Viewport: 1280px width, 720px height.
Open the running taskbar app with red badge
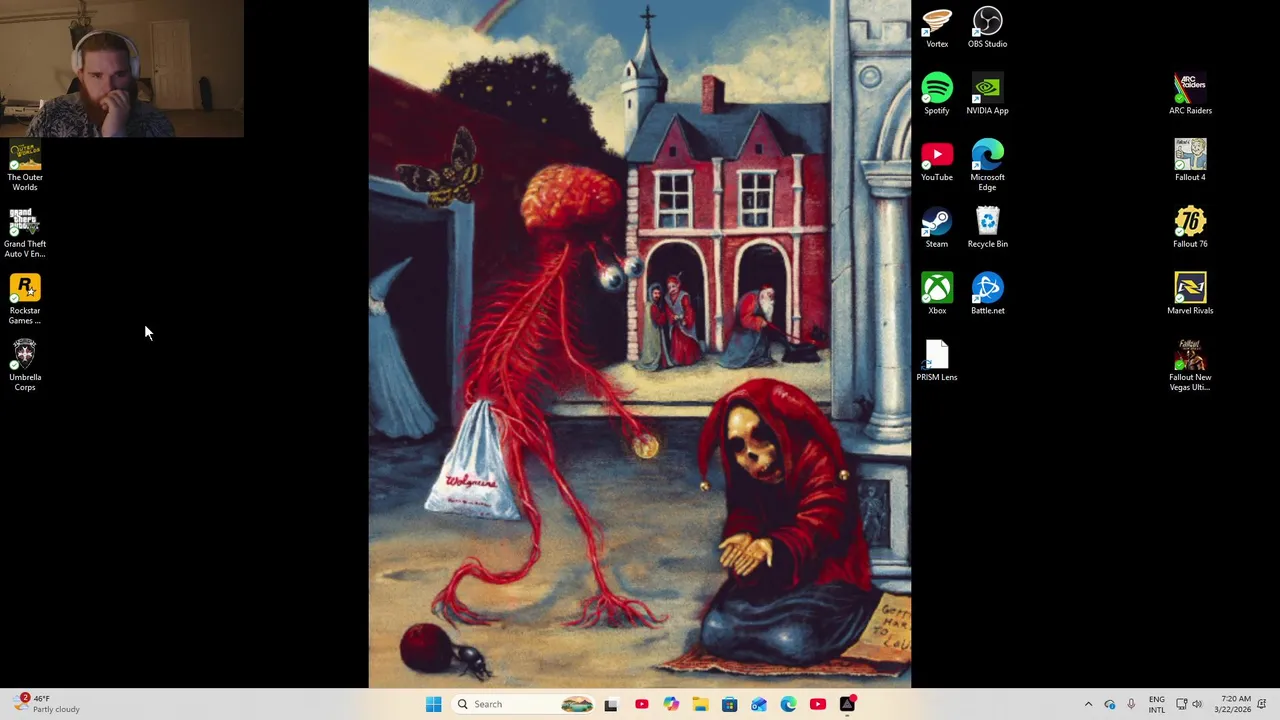847,704
